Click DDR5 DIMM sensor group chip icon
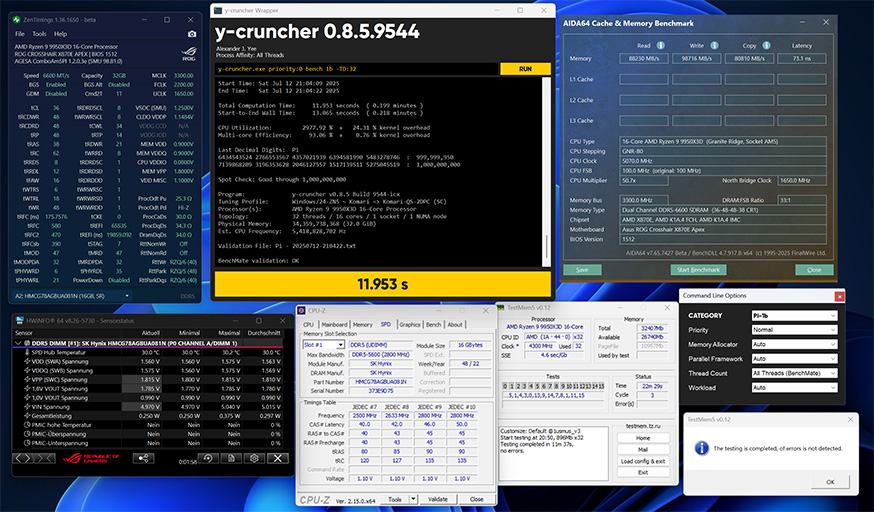 coord(27,344)
